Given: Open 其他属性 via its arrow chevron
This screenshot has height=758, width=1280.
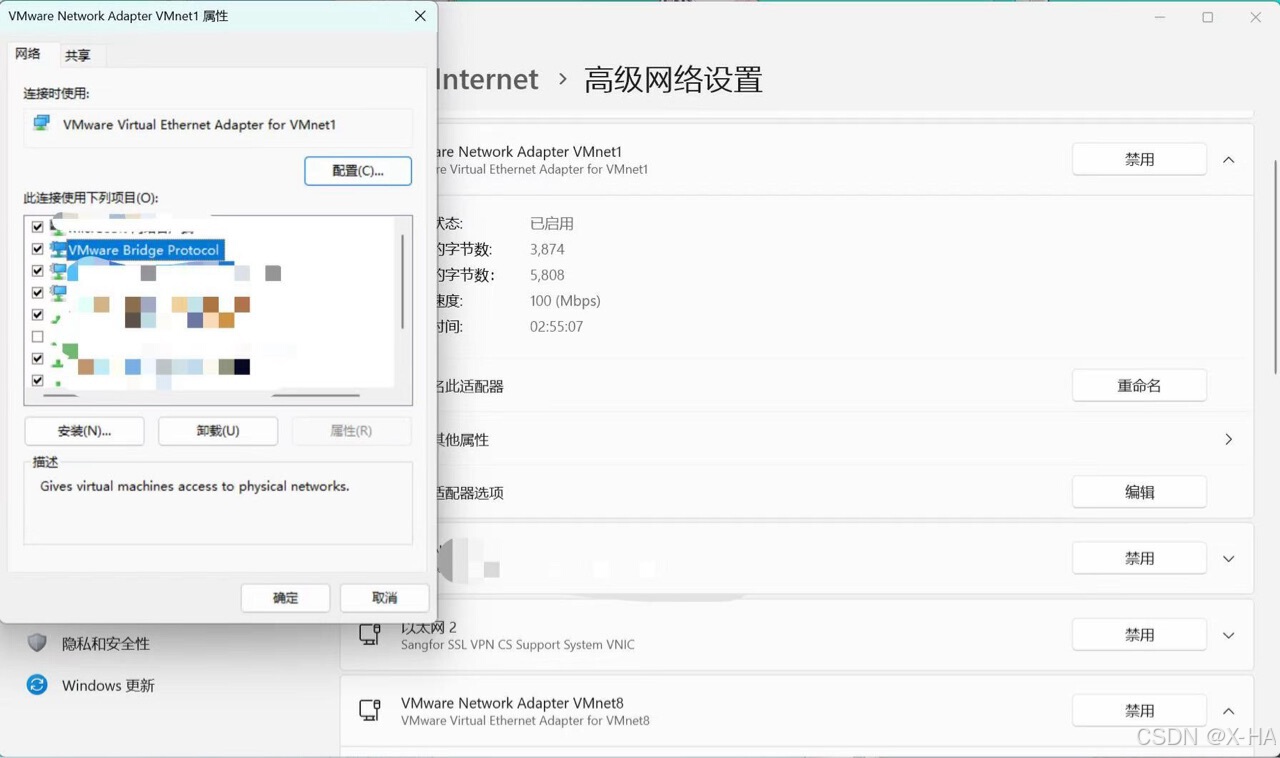Looking at the screenshot, I should 1229,439.
